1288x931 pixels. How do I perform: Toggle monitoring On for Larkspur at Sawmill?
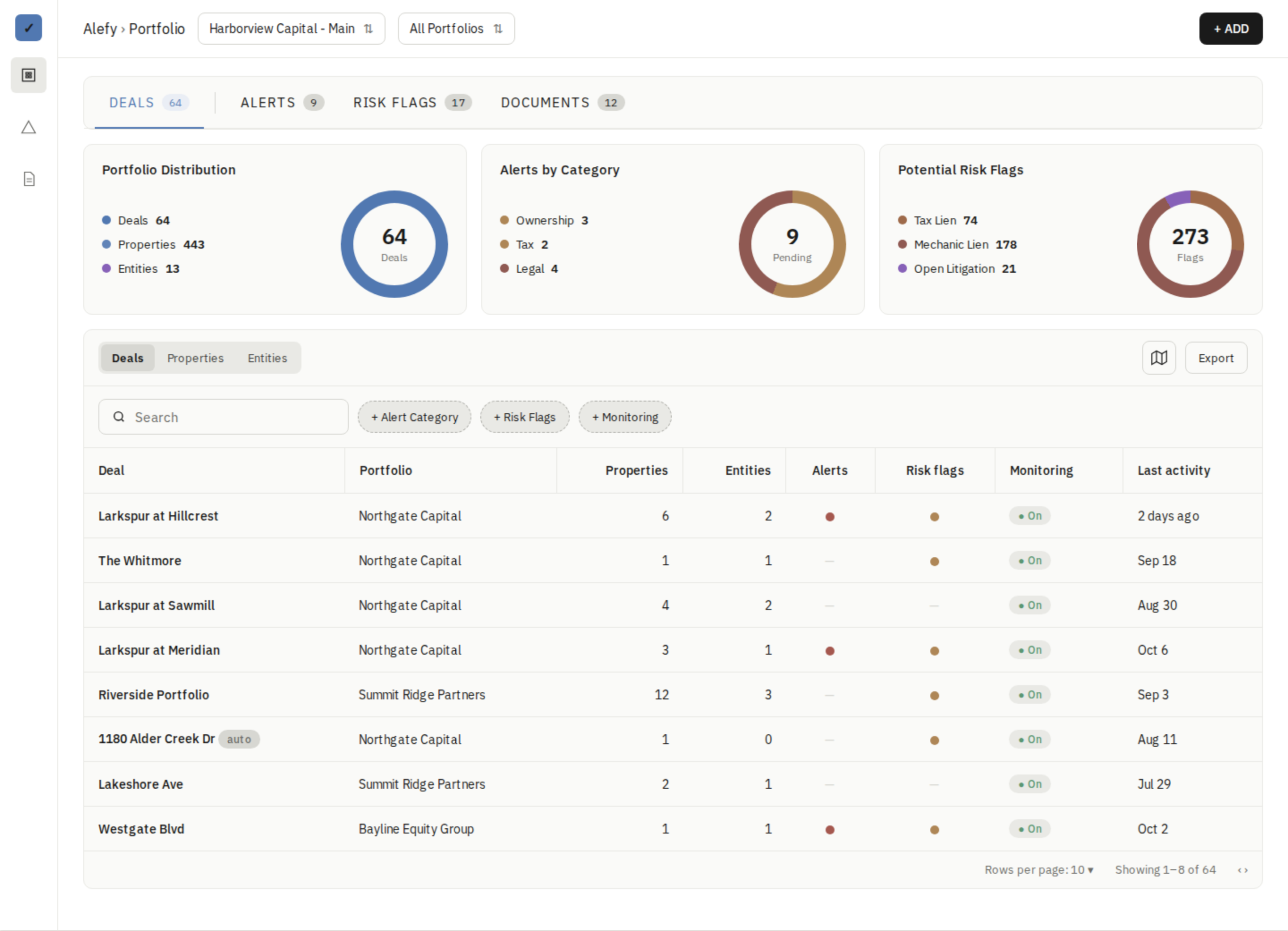tap(1030, 605)
